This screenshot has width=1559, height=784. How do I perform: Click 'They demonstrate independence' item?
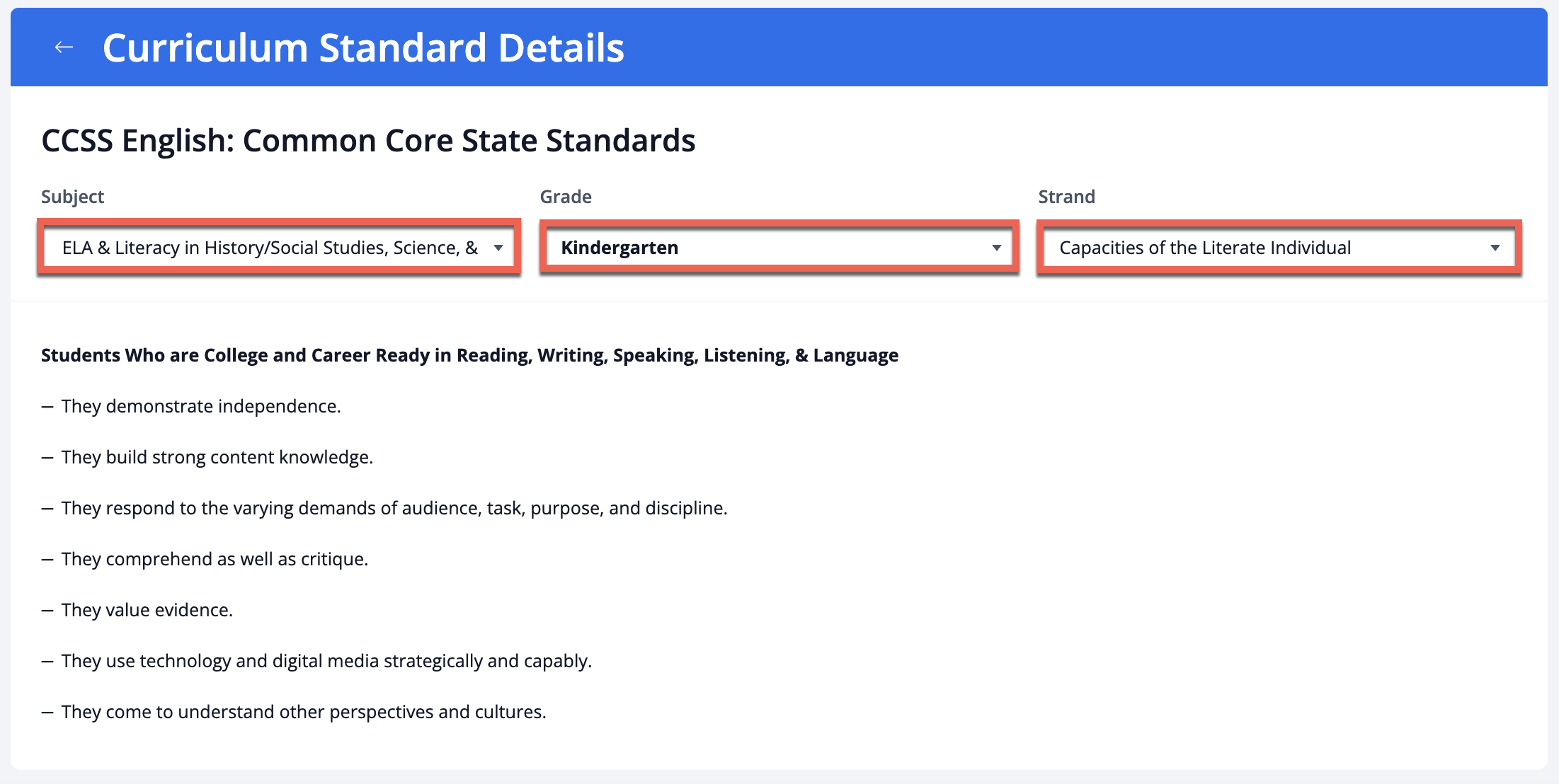(x=201, y=406)
